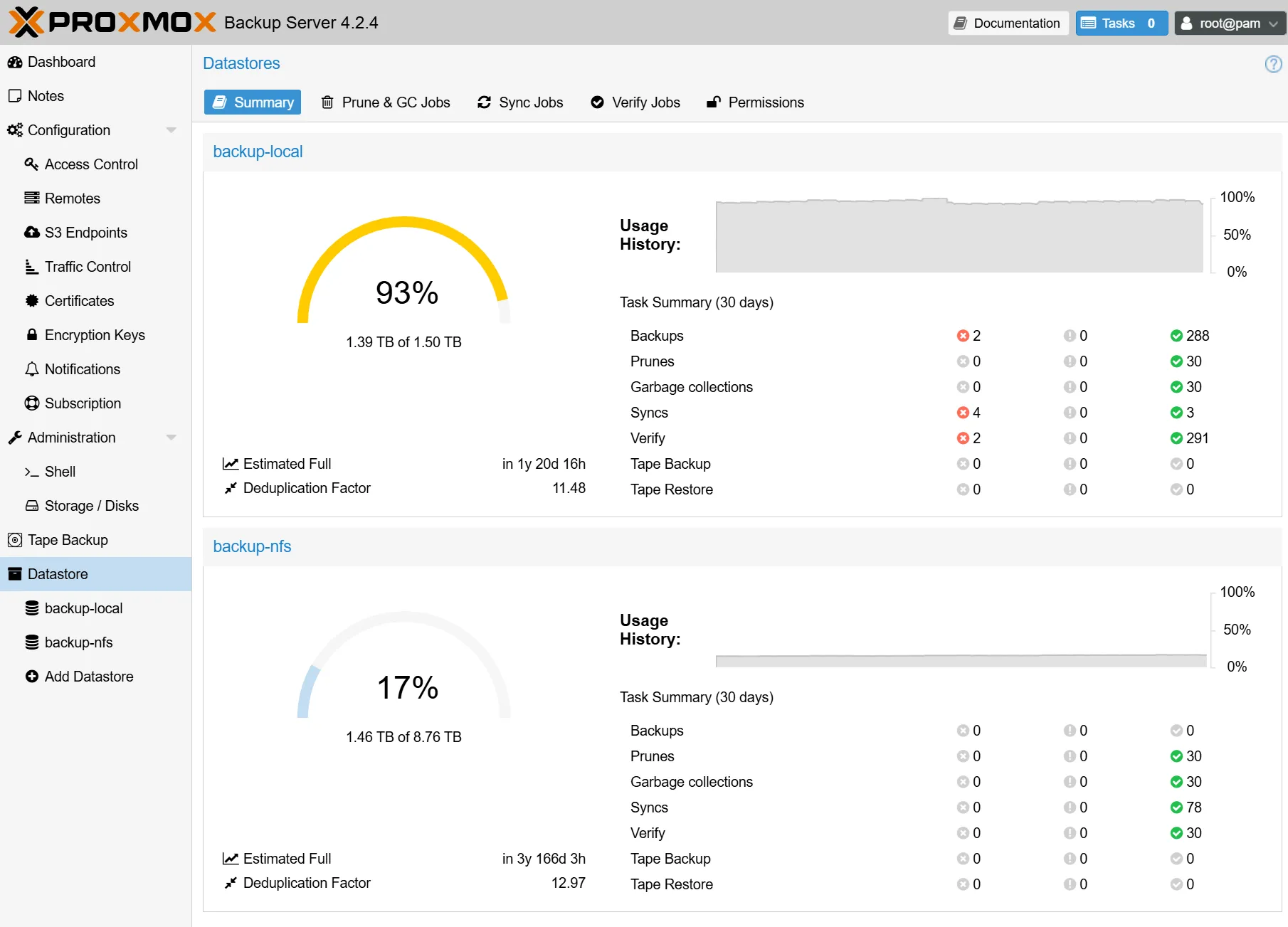The height and width of the screenshot is (927, 1288).
Task: Click the Datastores panel heading
Action: click(x=241, y=63)
